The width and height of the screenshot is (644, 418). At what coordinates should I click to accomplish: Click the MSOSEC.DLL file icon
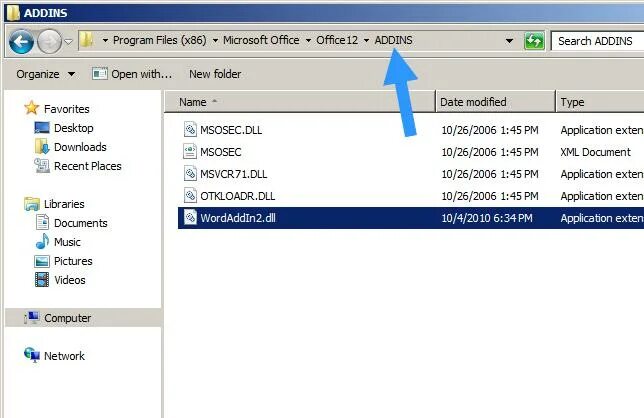(190, 129)
